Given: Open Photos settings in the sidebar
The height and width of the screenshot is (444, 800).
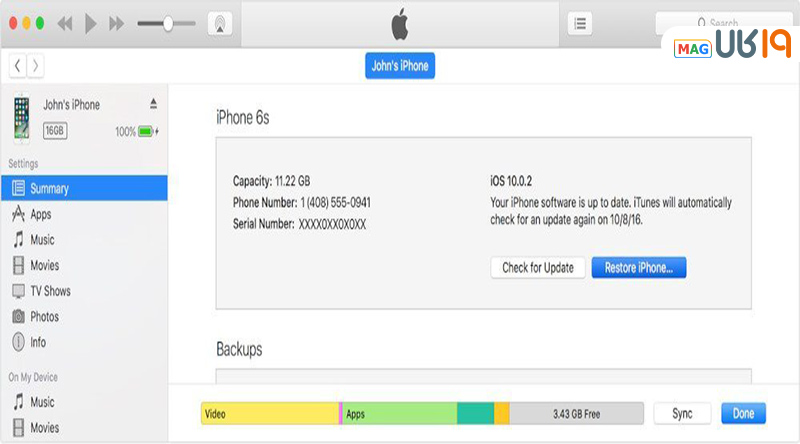Looking at the screenshot, I should click(44, 317).
